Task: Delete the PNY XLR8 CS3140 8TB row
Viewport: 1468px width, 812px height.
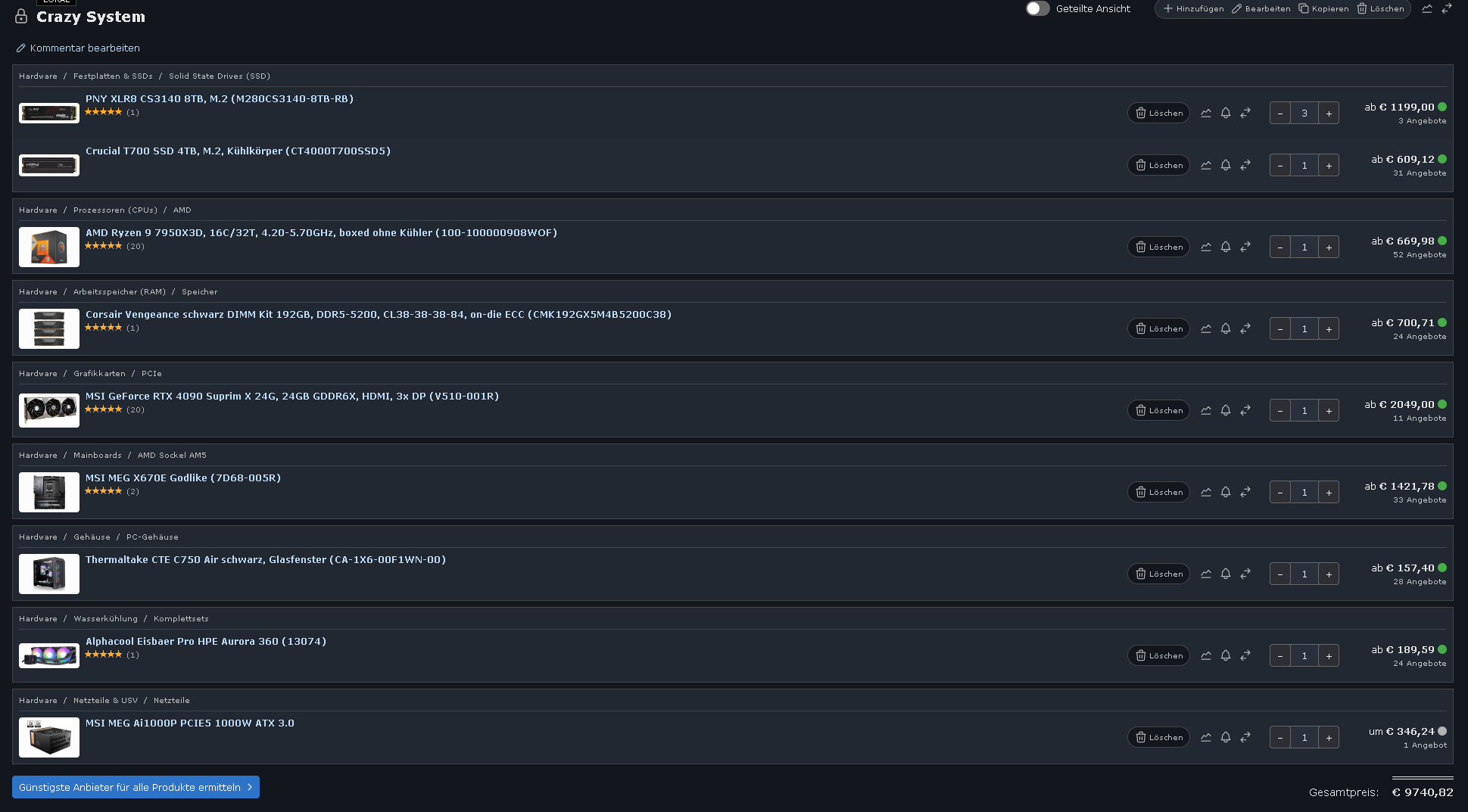Action: [x=1158, y=113]
